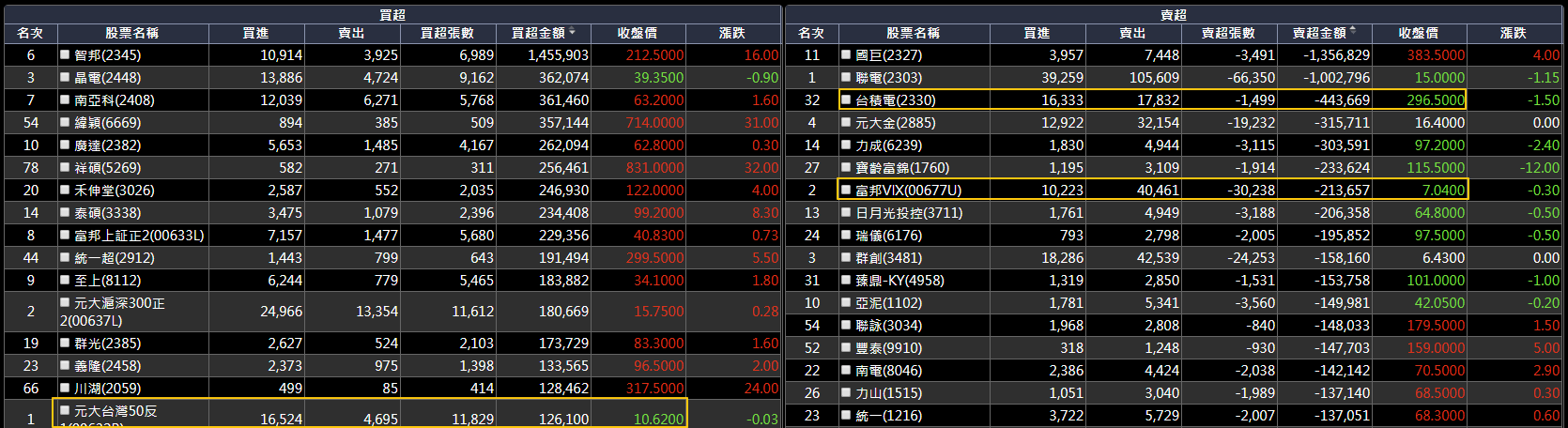The height and width of the screenshot is (428, 1568).
Task: Click 聯電 sell volume 105,609
Action: [1154, 78]
